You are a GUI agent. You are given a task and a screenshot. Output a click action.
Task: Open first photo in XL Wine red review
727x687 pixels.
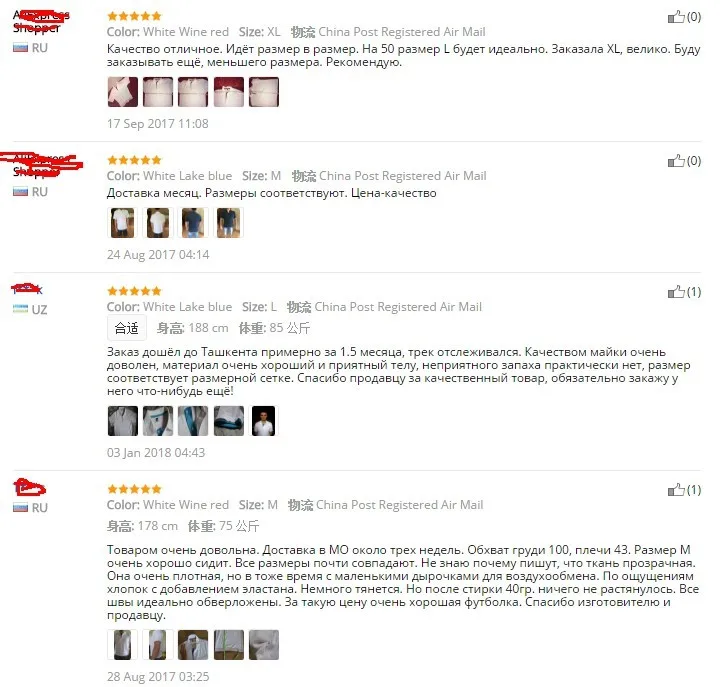coord(123,92)
